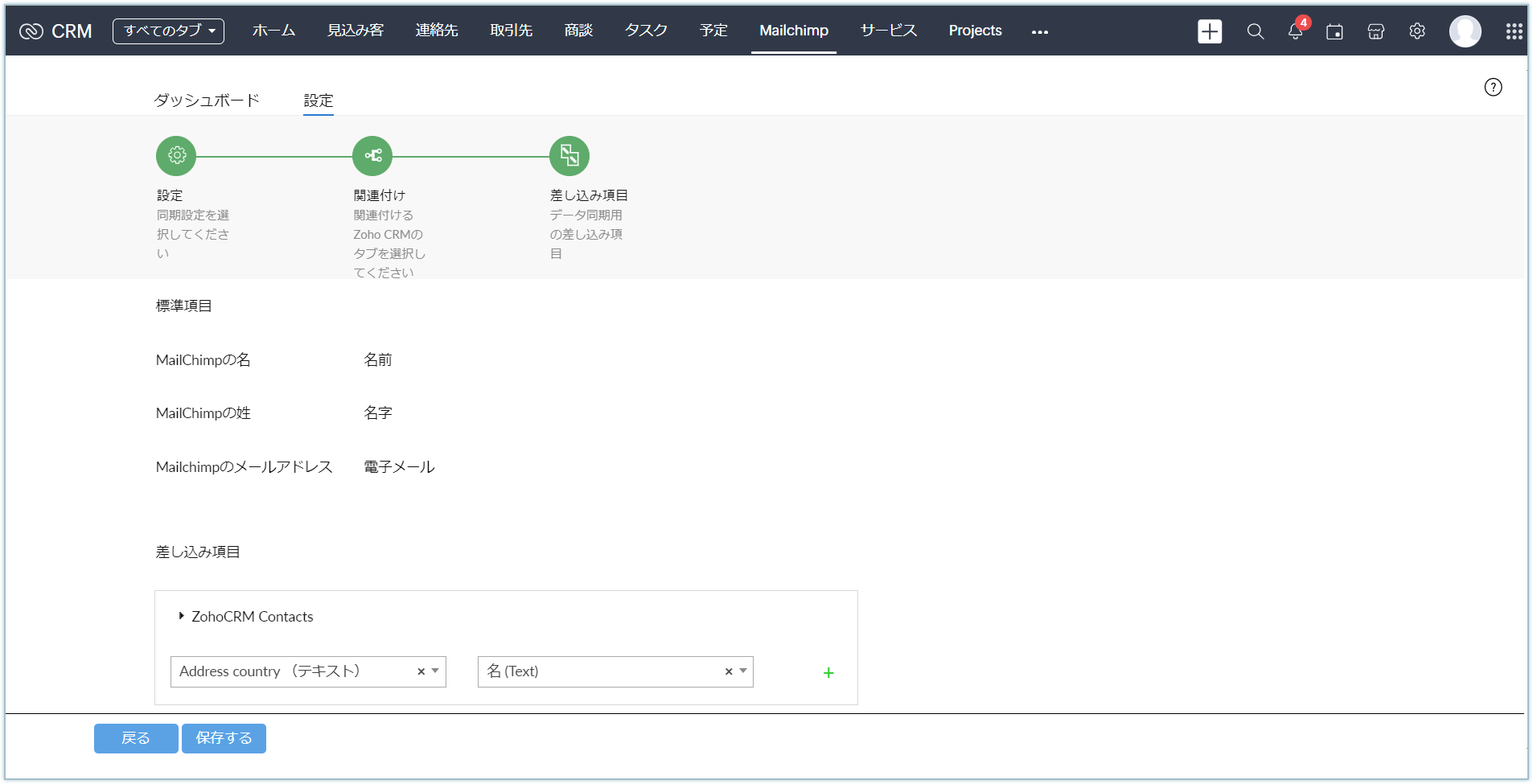Clear the Address country selection
The width and height of the screenshot is (1533, 784).
[421, 671]
